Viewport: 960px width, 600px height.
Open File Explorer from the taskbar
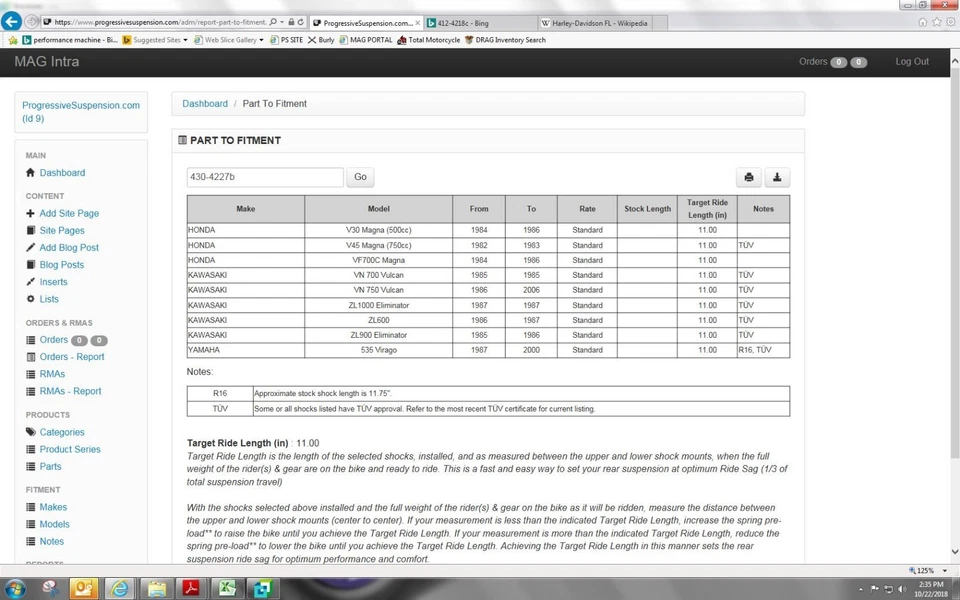(156, 588)
